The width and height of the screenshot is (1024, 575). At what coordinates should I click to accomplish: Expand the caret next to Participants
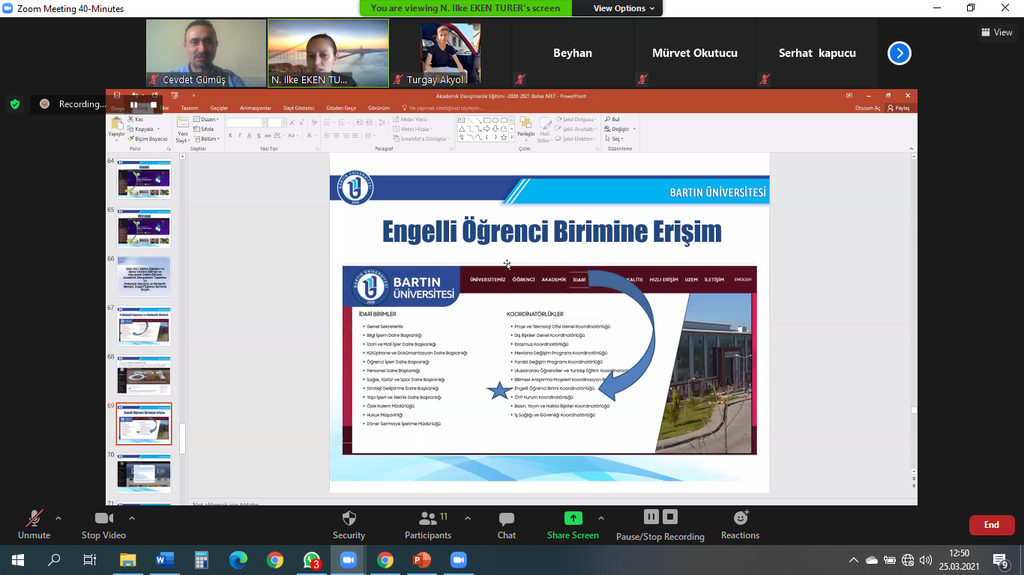468,518
